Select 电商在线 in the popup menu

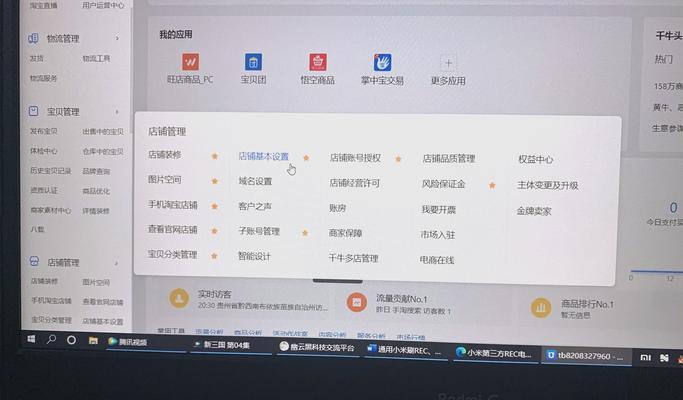(437, 260)
